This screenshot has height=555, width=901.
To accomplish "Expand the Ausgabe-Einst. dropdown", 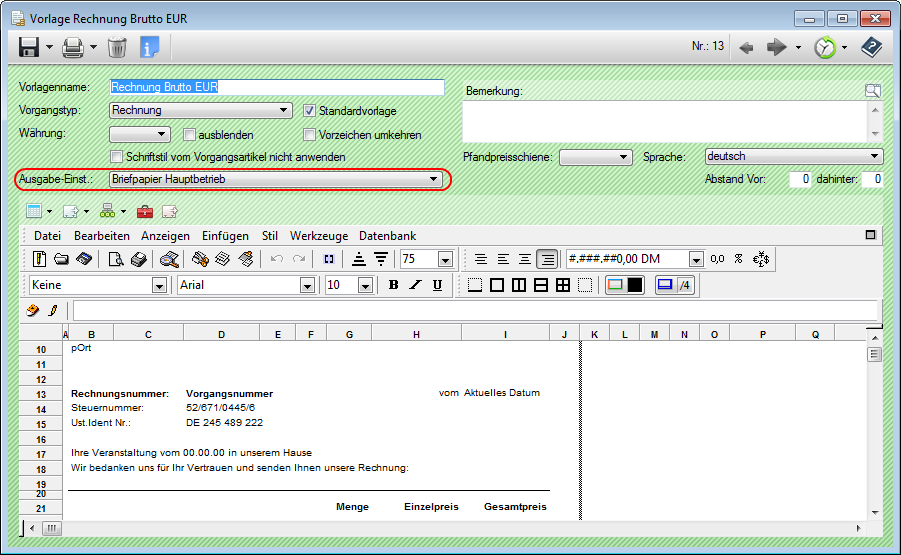I will 433,179.
